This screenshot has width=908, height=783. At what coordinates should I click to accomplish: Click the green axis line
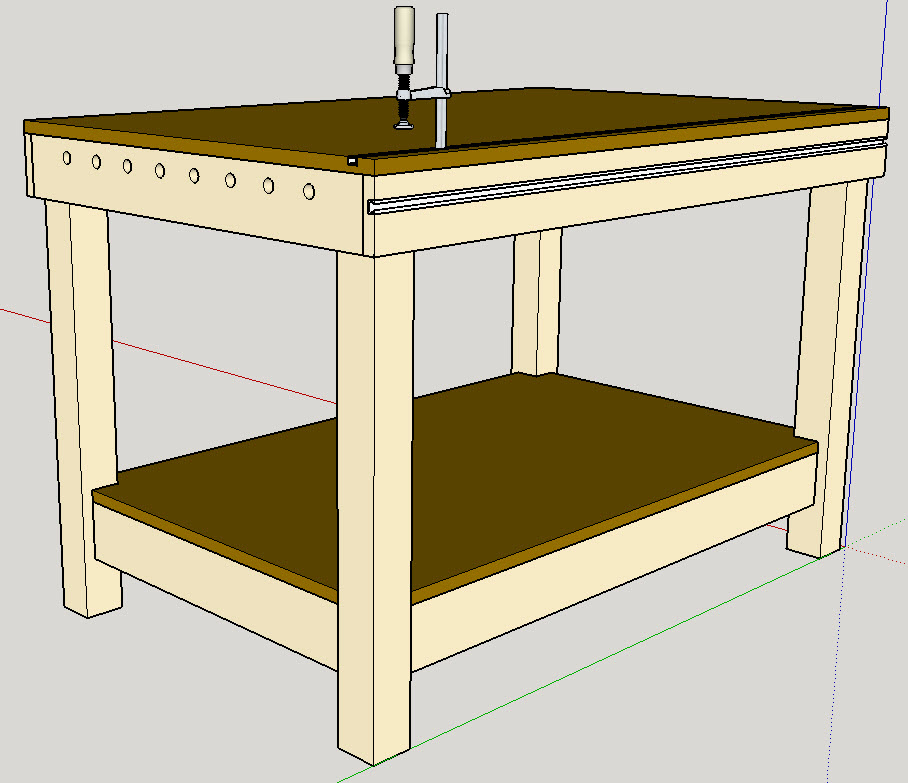(x=600, y=660)
